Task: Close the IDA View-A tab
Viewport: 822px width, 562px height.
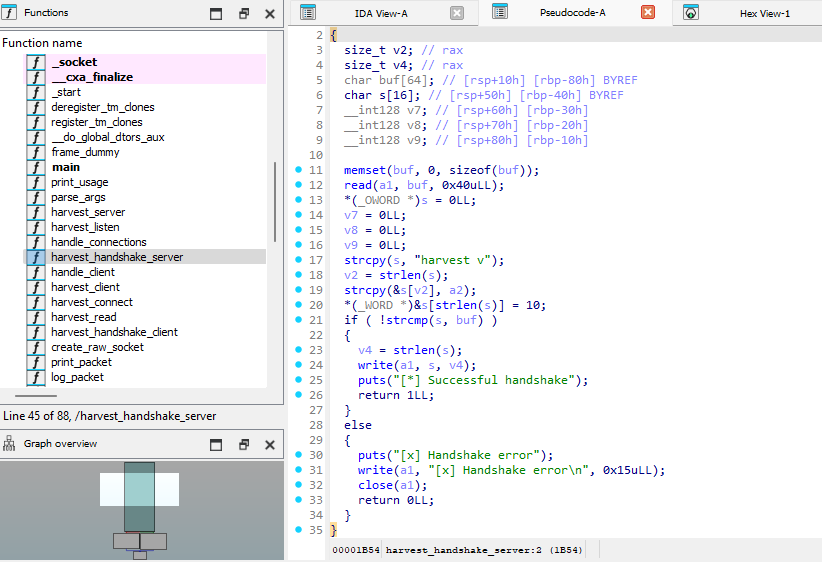Action: click(x=457, y=13)
